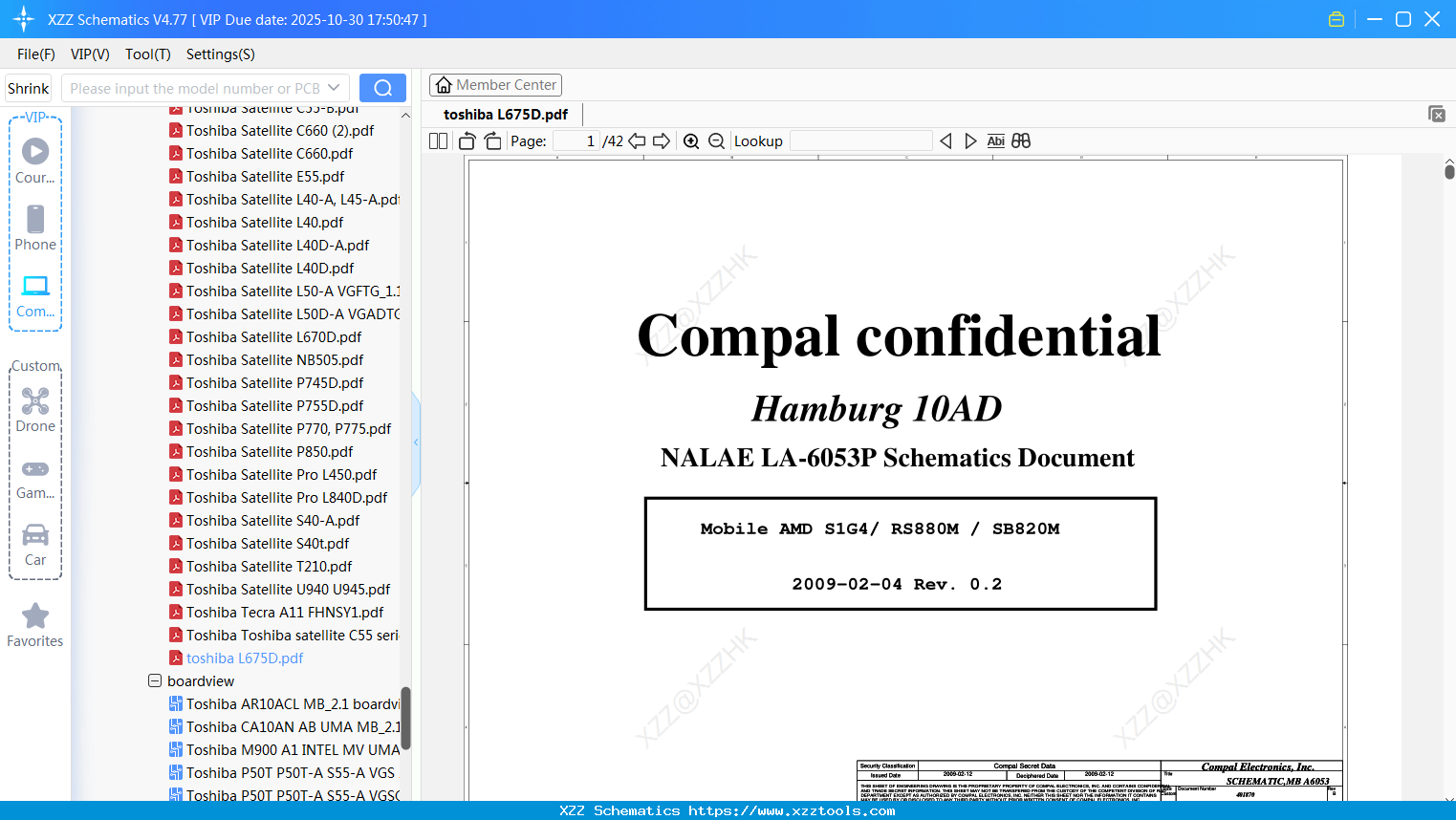Open Toshiba M900 A1 INTEL MV UMA boardview
The height and width of the screenshot is (820, 1456).
click(284, 750)
